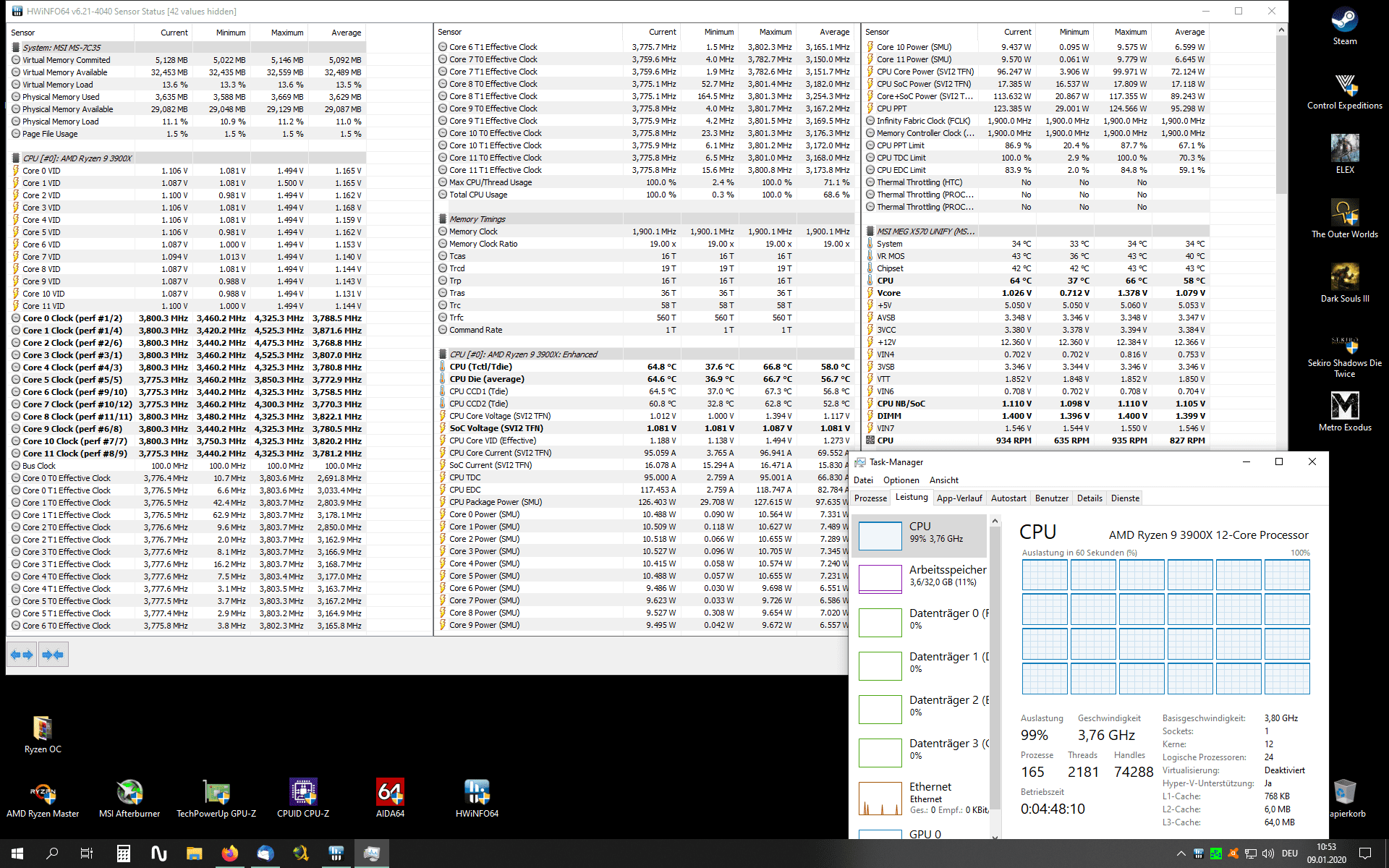Select the ELEX desktop shortcut
The image size is (1389, 868).
click(1344, 154)
